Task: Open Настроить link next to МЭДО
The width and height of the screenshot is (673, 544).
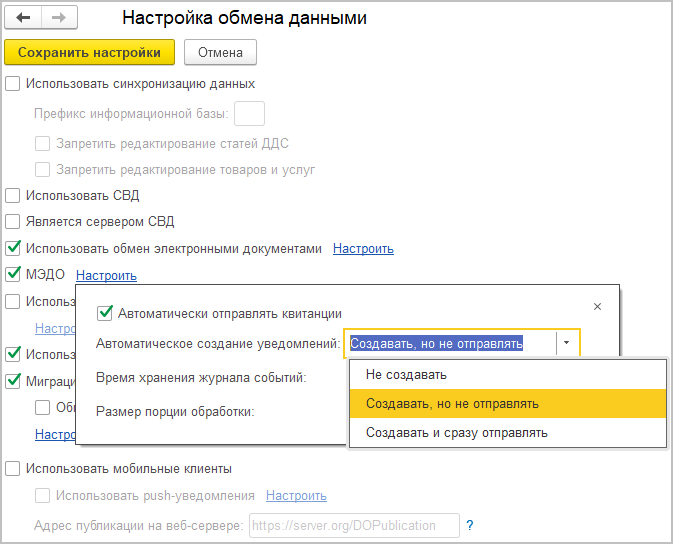Action: point(106,275)
